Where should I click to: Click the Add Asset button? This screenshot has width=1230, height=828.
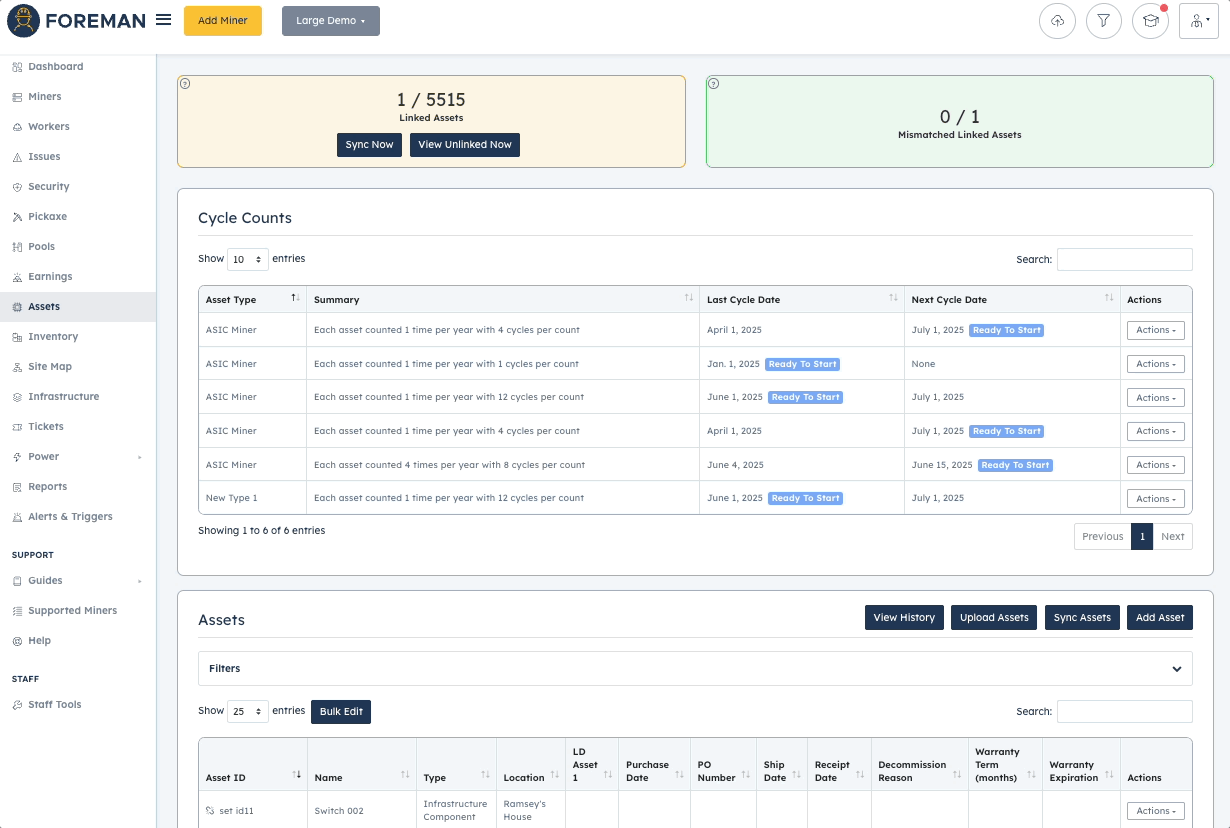(x=1160, y=618)
